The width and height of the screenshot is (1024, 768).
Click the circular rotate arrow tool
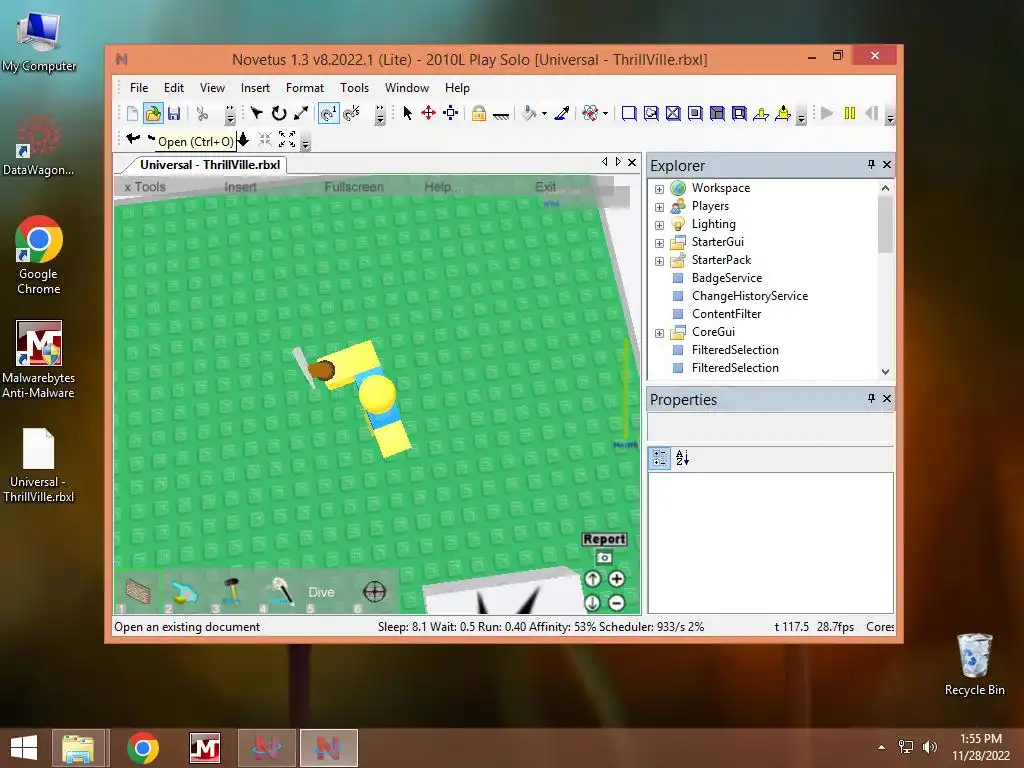pyautogui.click(x=279, y=114)
